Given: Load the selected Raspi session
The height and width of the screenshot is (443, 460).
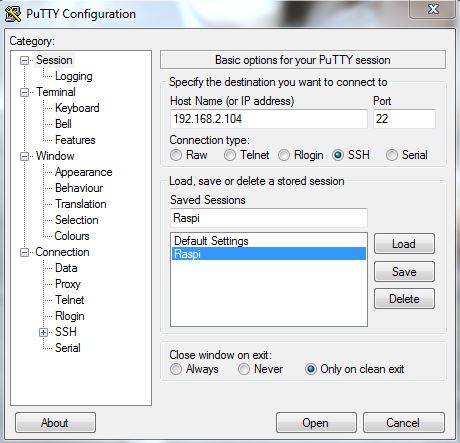Looking at the screenshot, I should pos(404,244).
